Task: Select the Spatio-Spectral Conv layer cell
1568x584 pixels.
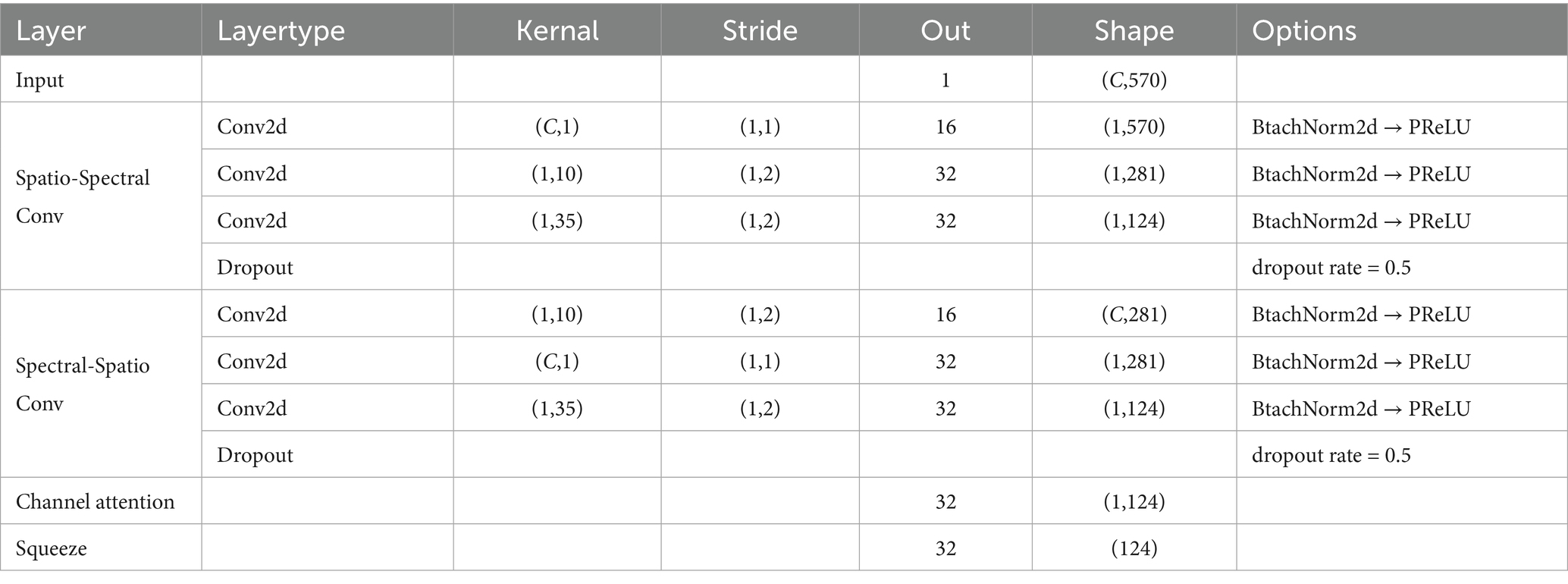Action: pos(83,196)
